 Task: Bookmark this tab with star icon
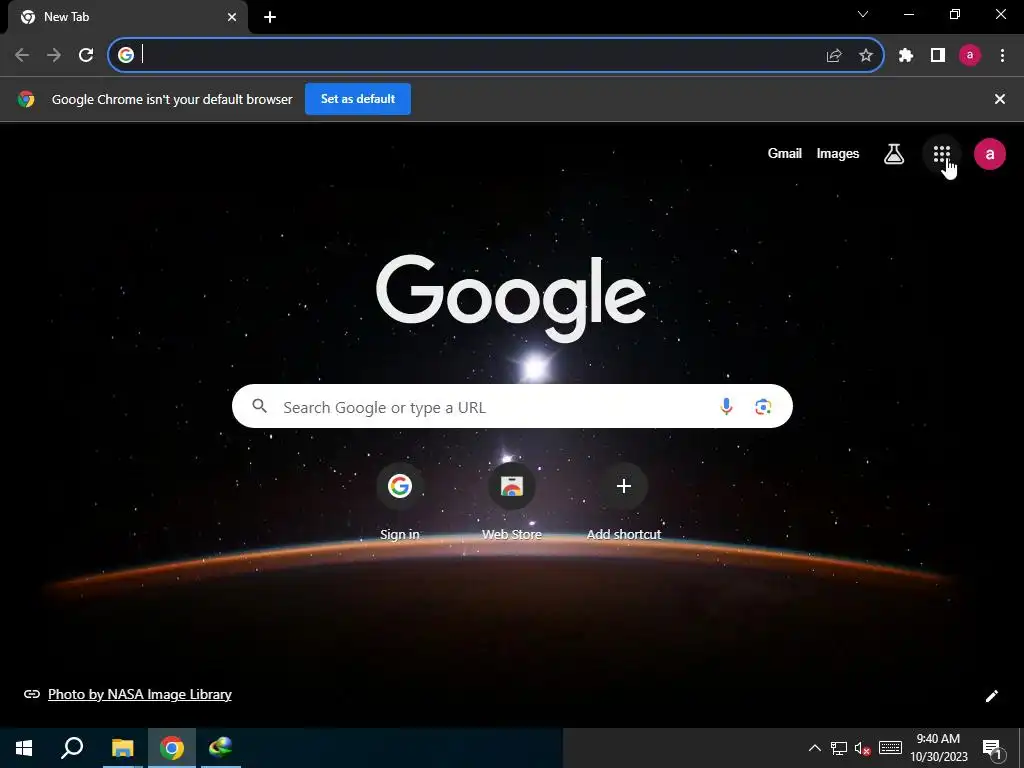tap(866, 56)
